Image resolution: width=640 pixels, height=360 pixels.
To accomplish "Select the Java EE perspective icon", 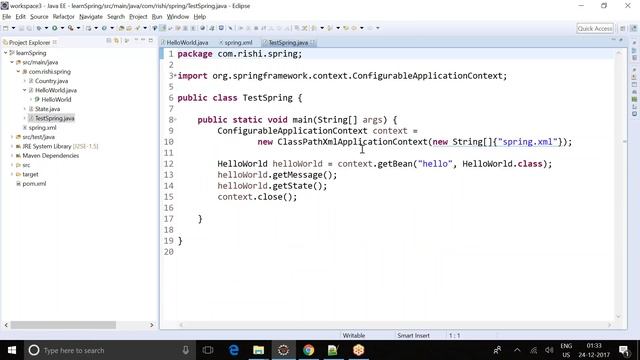I will pos(633,28).
